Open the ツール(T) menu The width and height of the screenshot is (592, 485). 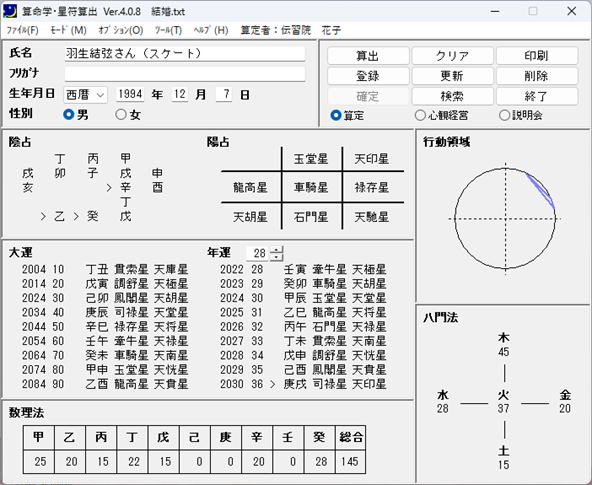click(168, 30)
